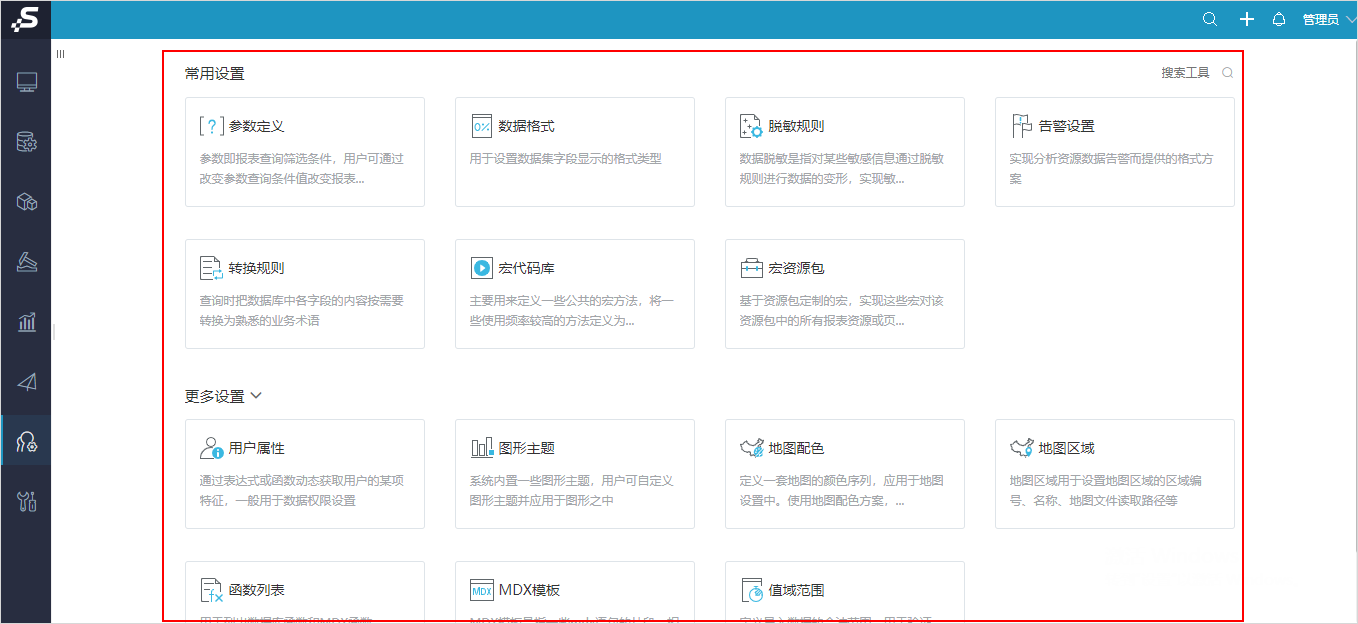Image resolution: width=1358 pixels, height=624 pixels.
Task: Click the 更多设置 heading text
Action: (x=214, y=396)
